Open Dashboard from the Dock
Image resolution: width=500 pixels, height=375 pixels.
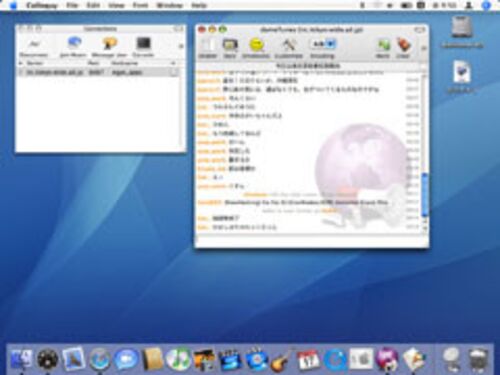(x=47, y=359)
